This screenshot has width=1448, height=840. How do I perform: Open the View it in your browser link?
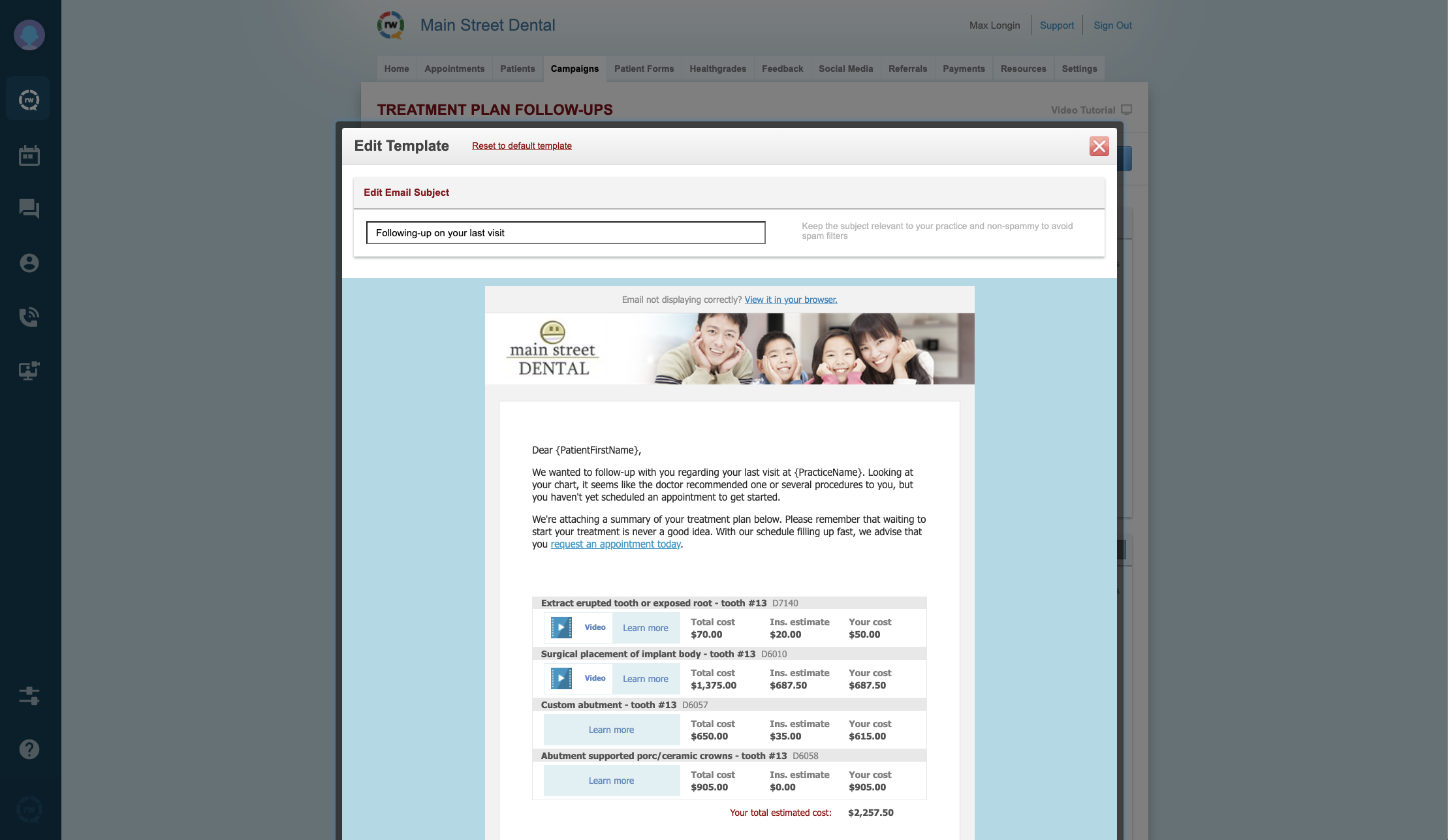pyautogui.click(x=791, y=300)
